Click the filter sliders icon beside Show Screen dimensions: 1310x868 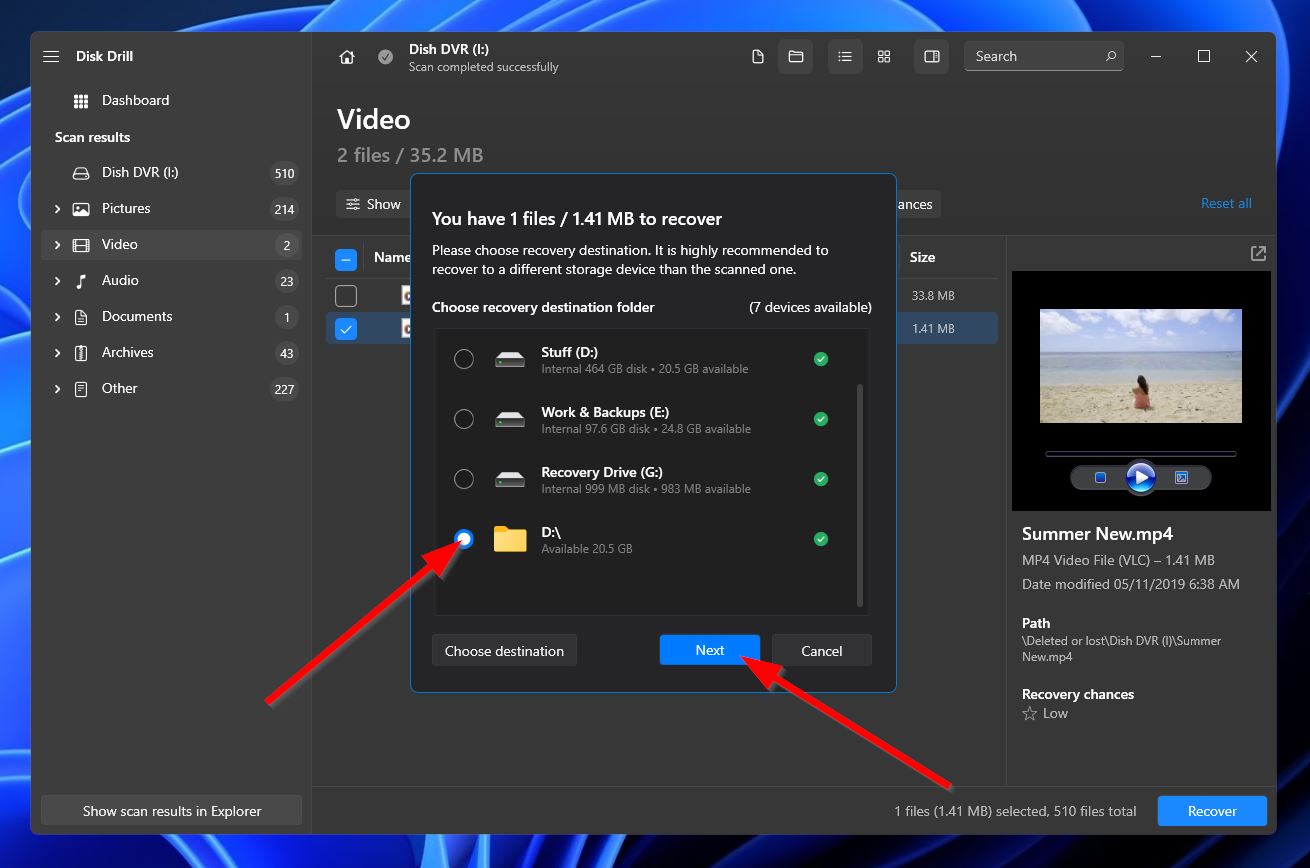point(353,204)
